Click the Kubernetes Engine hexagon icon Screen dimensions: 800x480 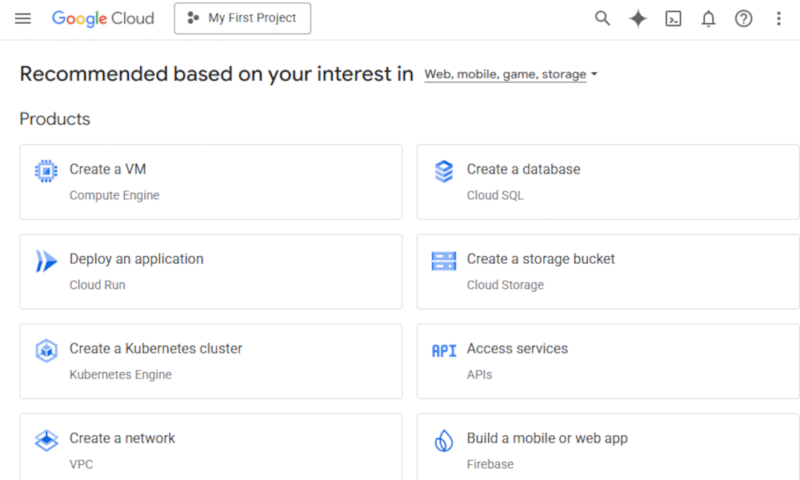46,351
